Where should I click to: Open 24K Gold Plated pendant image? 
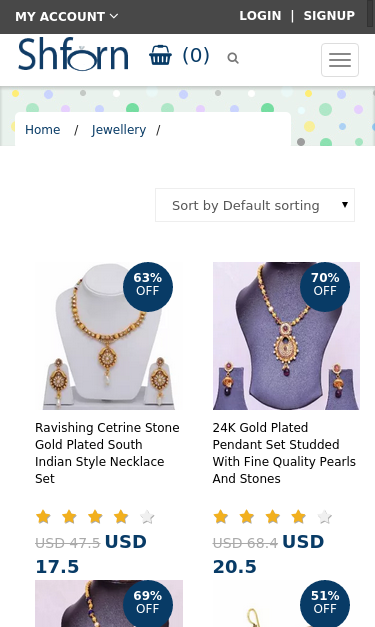point(286,336)
